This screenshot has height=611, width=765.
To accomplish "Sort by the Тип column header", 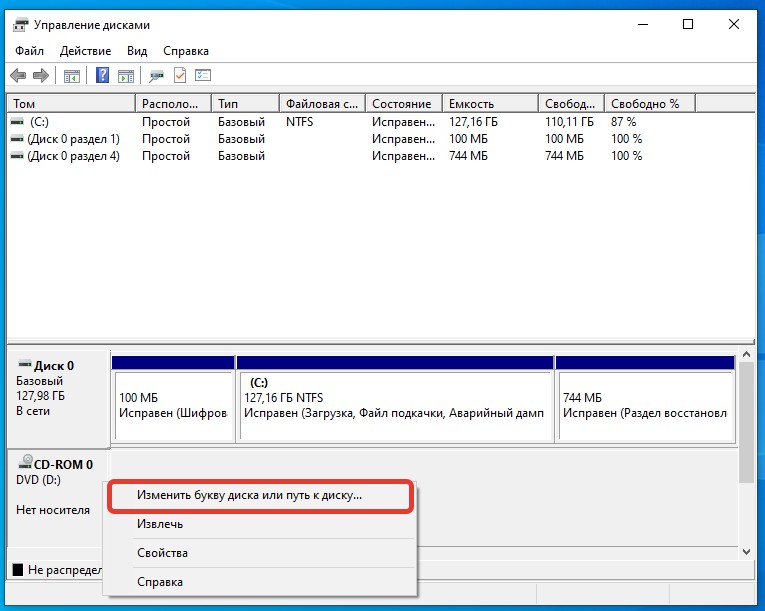I will 245,104.
